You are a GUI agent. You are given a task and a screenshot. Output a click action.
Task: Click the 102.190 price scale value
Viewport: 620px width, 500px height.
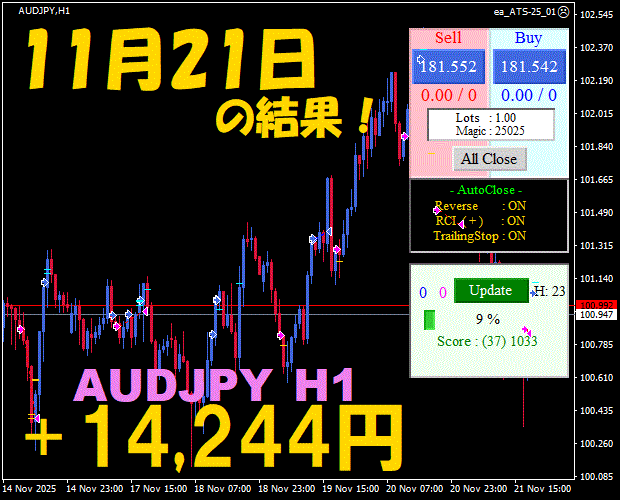pyautogui.click(x=596, y=81)
